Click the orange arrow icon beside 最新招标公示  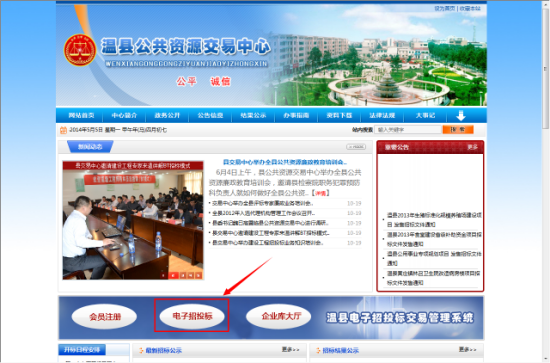pyautogui.click(x=141, y=350)
